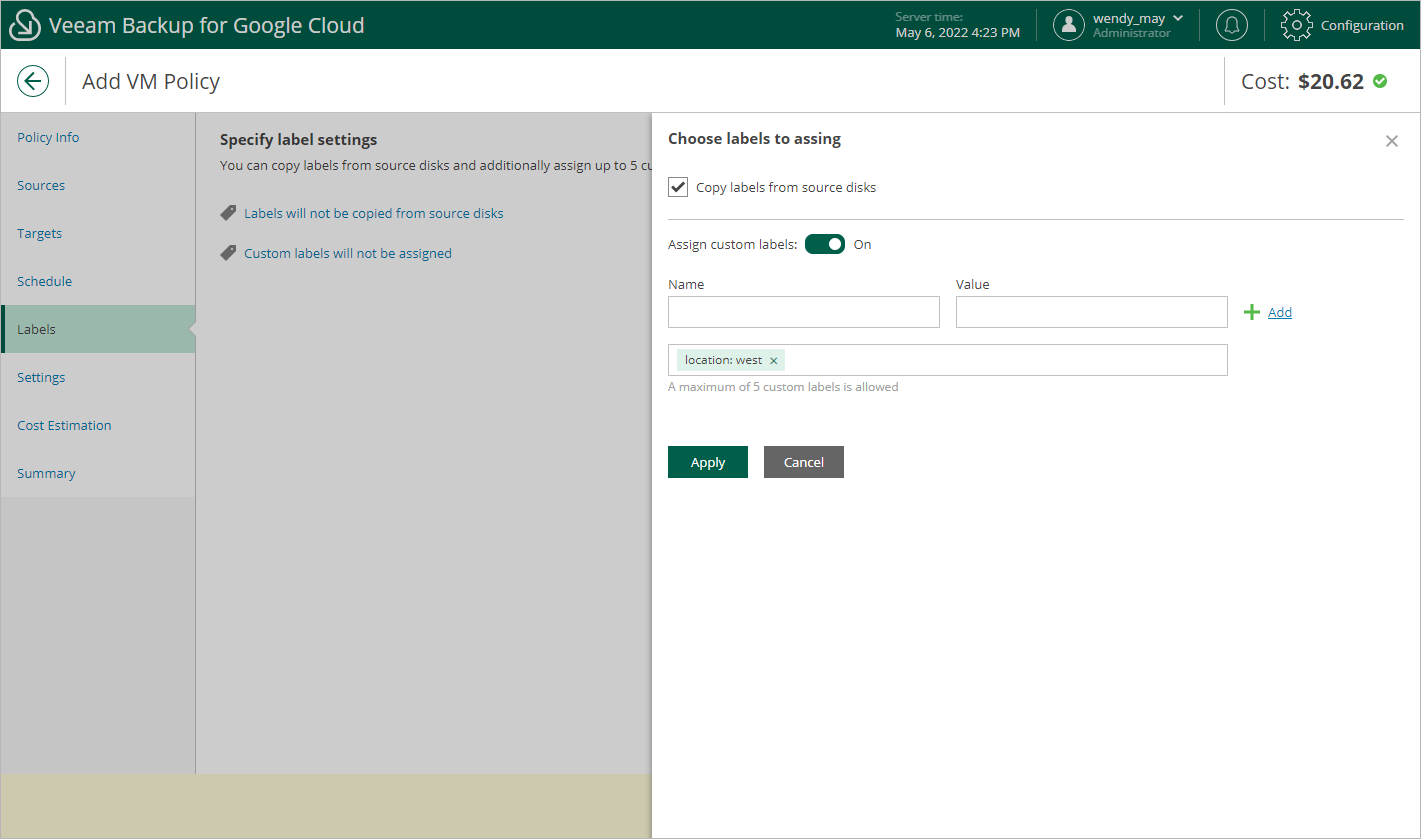Click the server time May 6, 2022
1421x839 pixels.
958,33
